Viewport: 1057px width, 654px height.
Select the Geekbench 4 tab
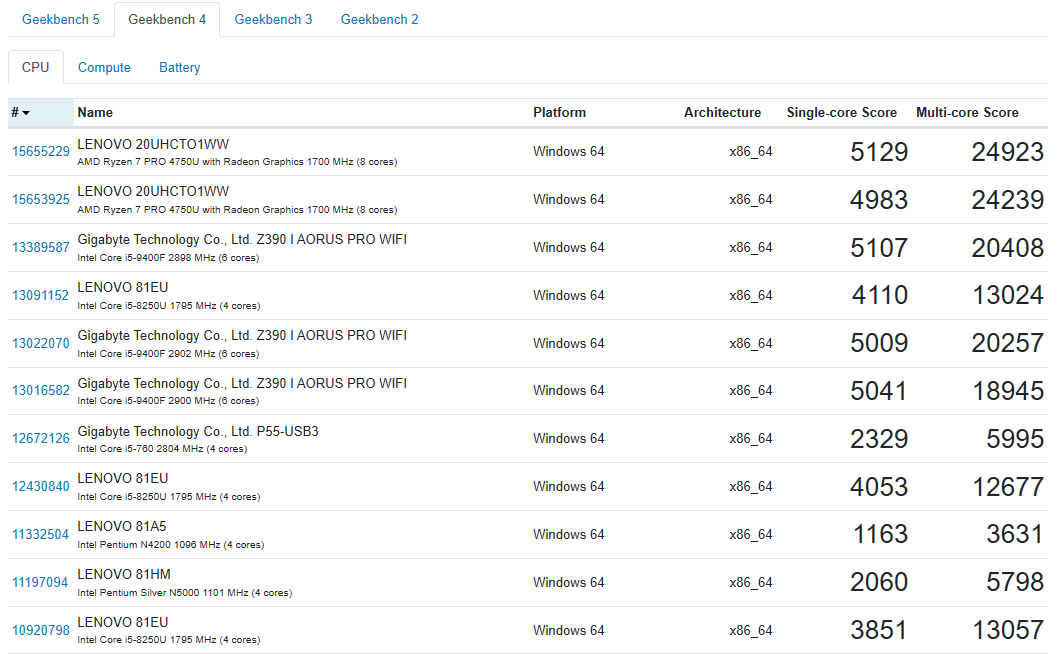pyautogui.click(x=167, y=20)
